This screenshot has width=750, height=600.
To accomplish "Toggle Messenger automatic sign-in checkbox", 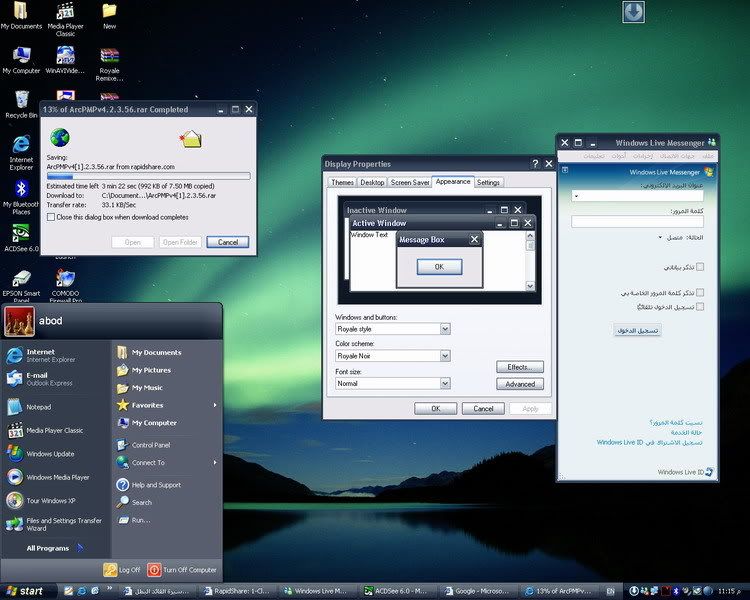I will click(700, 307).
